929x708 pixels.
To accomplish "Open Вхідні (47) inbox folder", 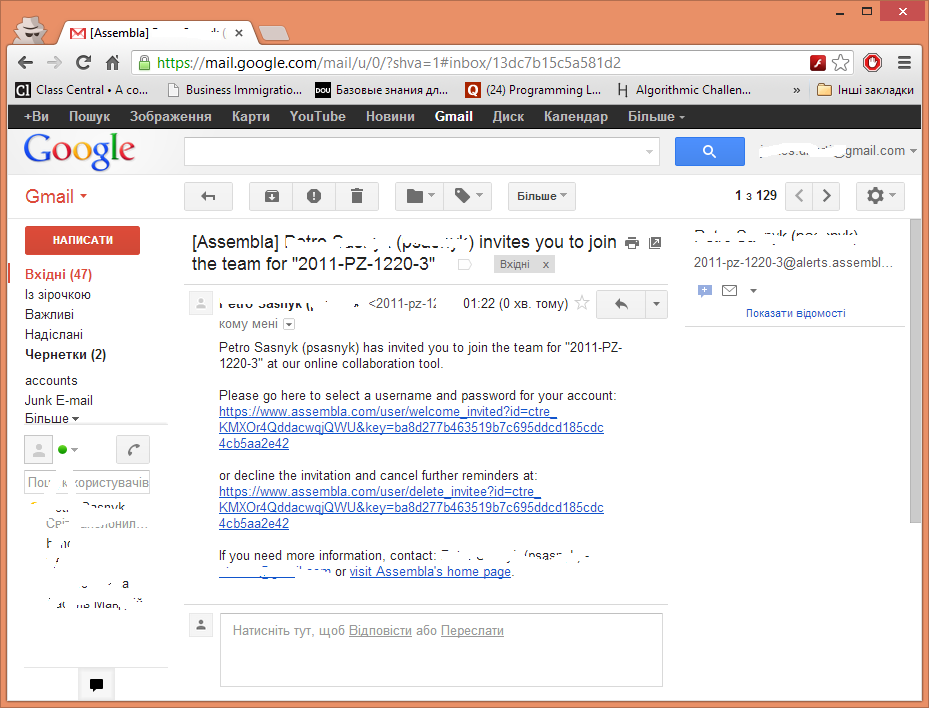I will tap(58, 274).
